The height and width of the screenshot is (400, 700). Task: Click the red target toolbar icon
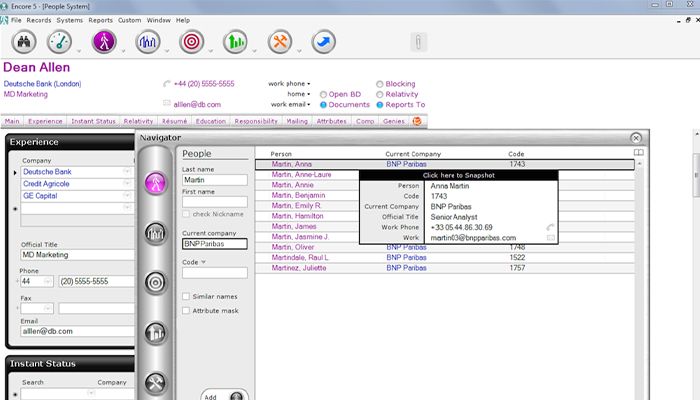click(191, 42)
